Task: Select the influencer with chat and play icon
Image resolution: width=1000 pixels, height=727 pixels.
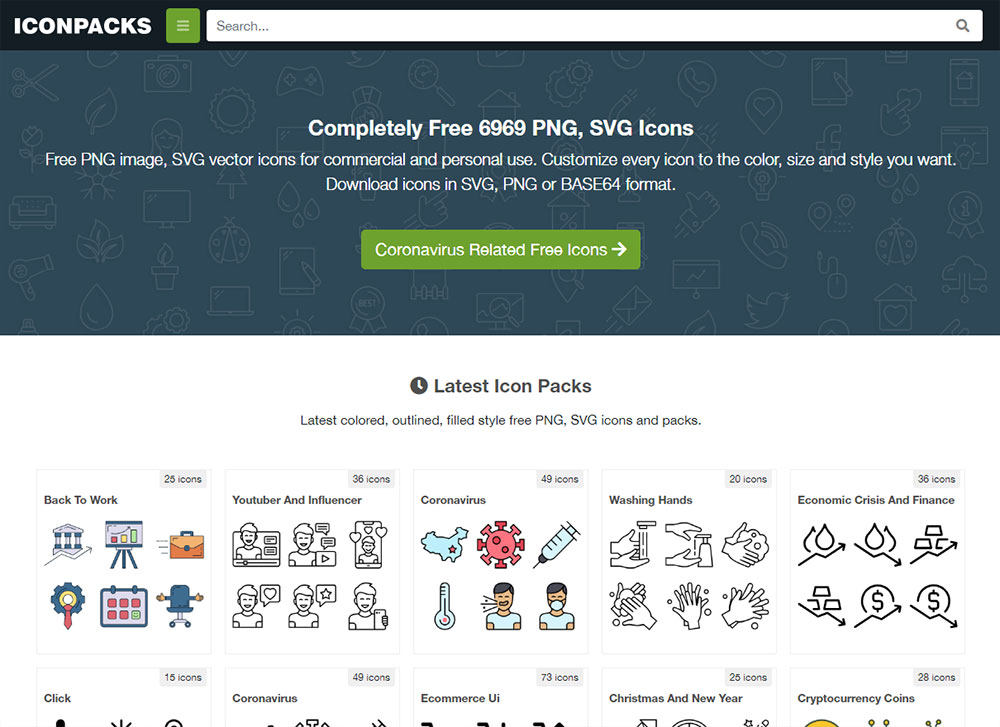Action: coord(312,545)
